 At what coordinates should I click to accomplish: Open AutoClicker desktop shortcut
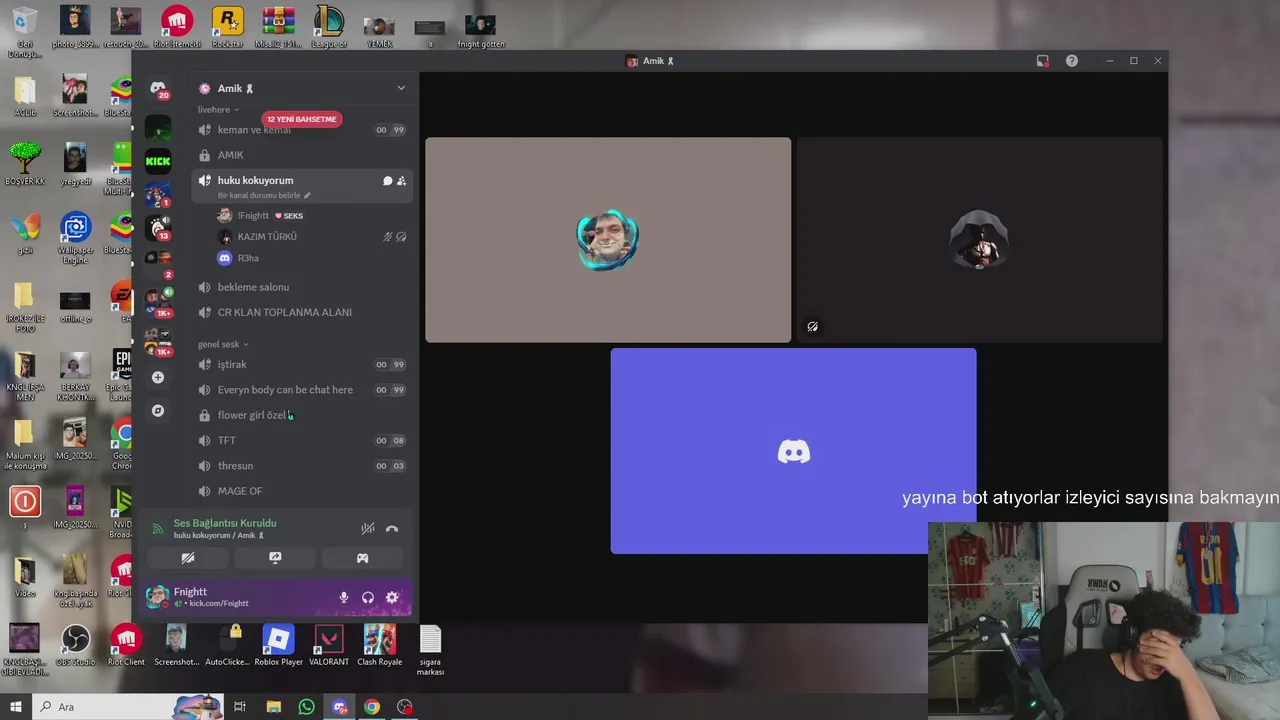tap(227, 645)
